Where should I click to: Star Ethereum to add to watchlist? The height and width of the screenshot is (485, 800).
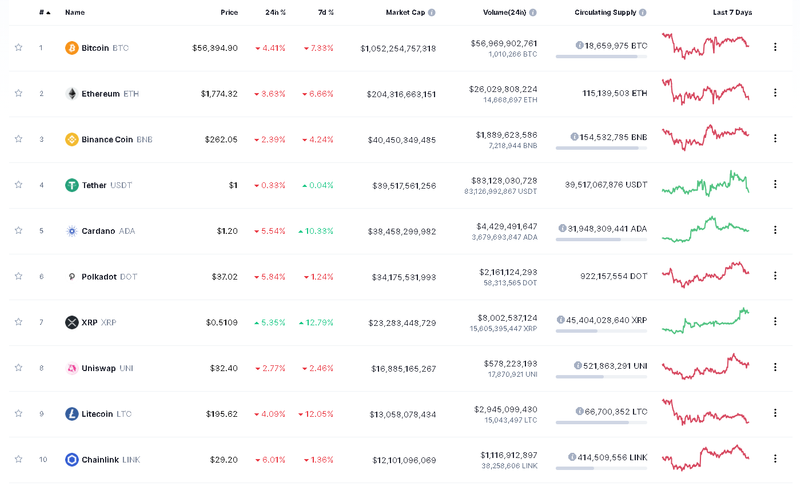pos(18,93)
